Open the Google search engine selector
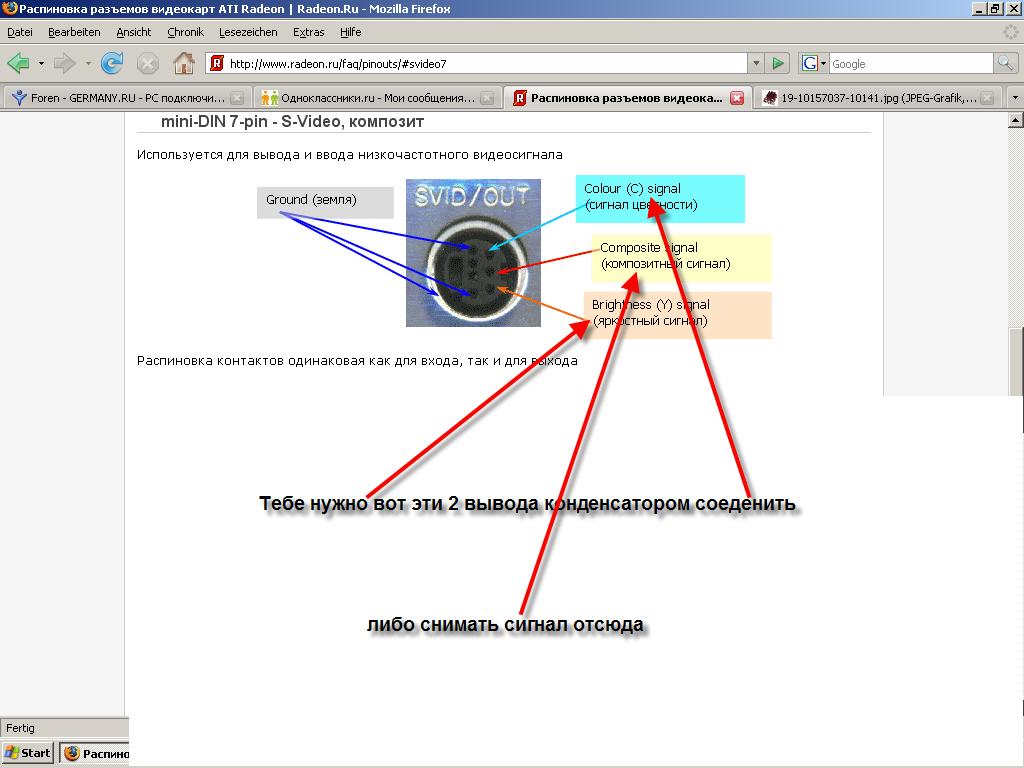 [x=814, y=63]
